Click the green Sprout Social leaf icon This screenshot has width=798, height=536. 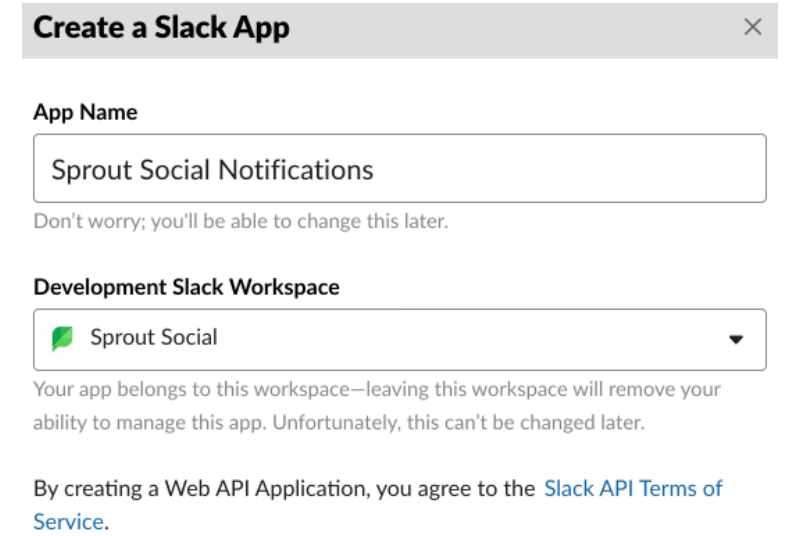click(63, 338)
